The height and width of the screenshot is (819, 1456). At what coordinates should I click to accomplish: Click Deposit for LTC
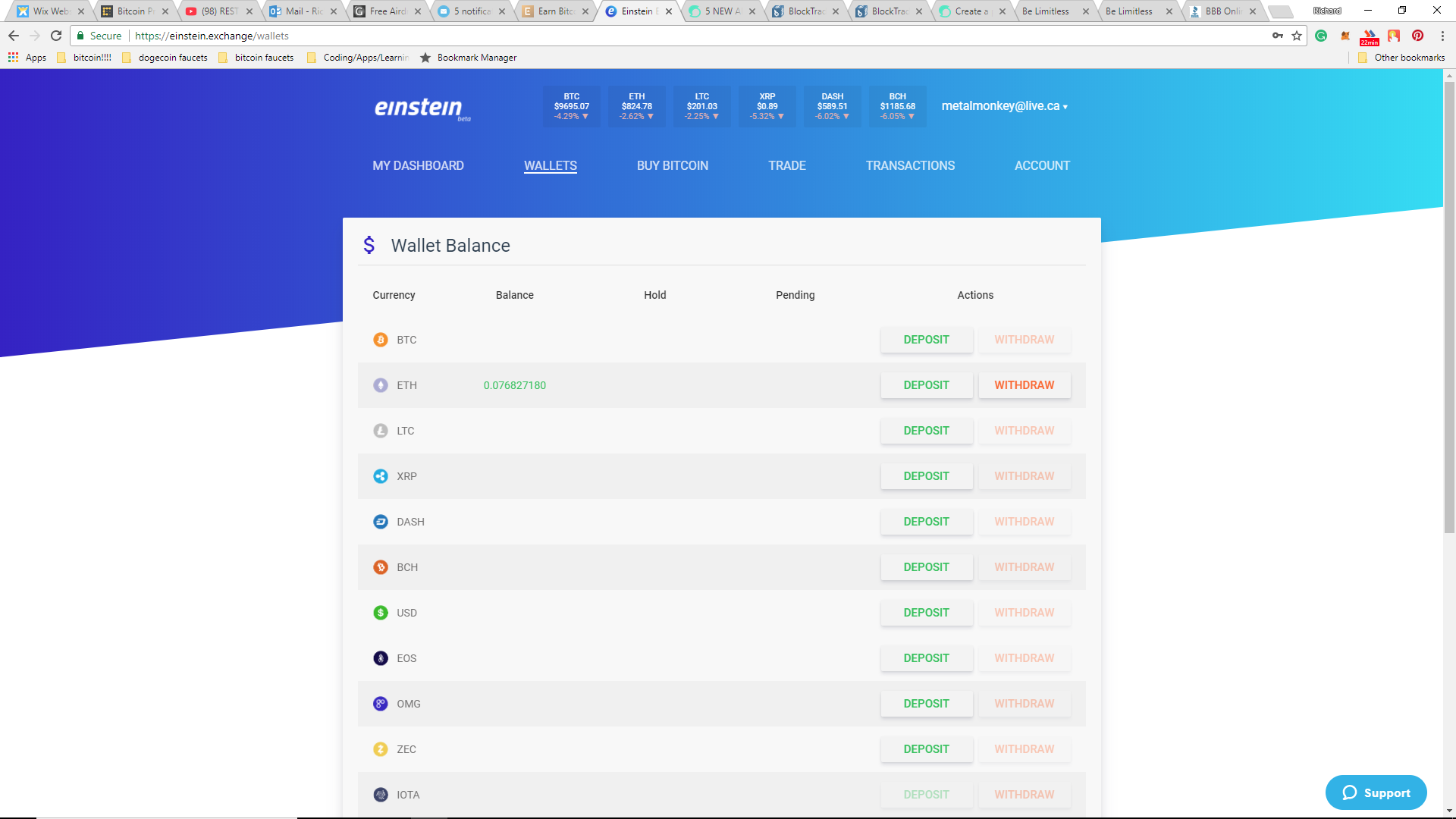[x=927, y=431]
